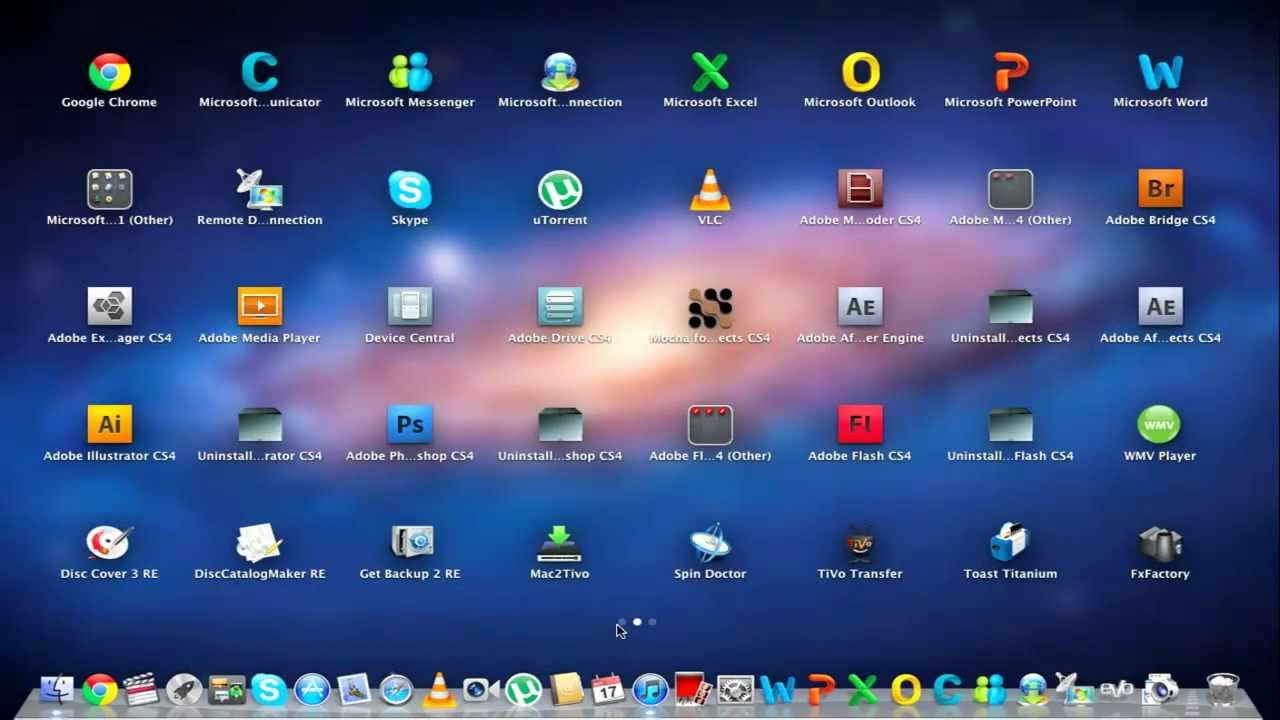Viewport: 1280px width, 720px height.
Task: Click Microsoft Outlook in the Dock
Action: (905, 690)
